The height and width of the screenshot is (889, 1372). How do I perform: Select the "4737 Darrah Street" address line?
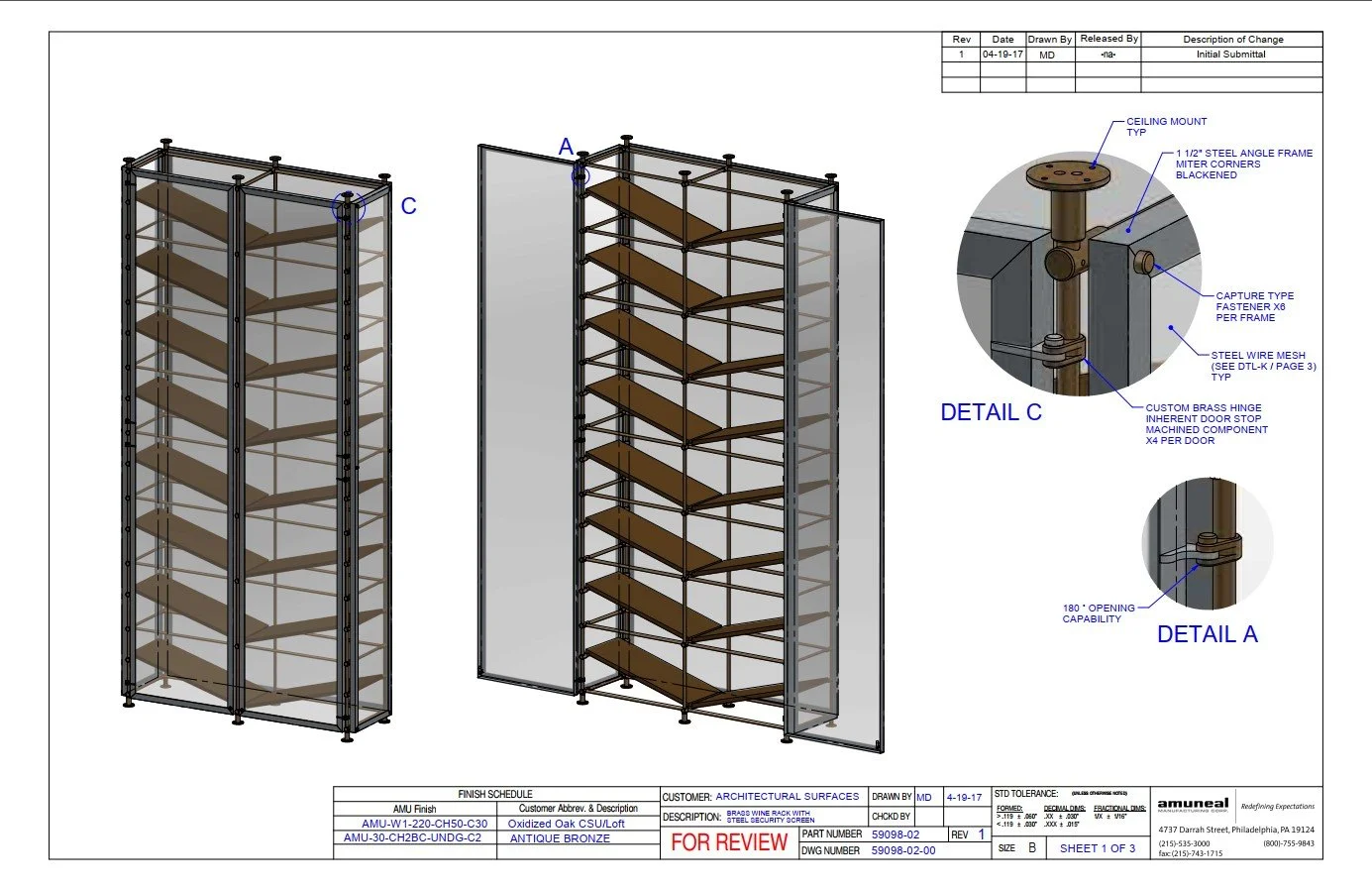pos(1236,830)
